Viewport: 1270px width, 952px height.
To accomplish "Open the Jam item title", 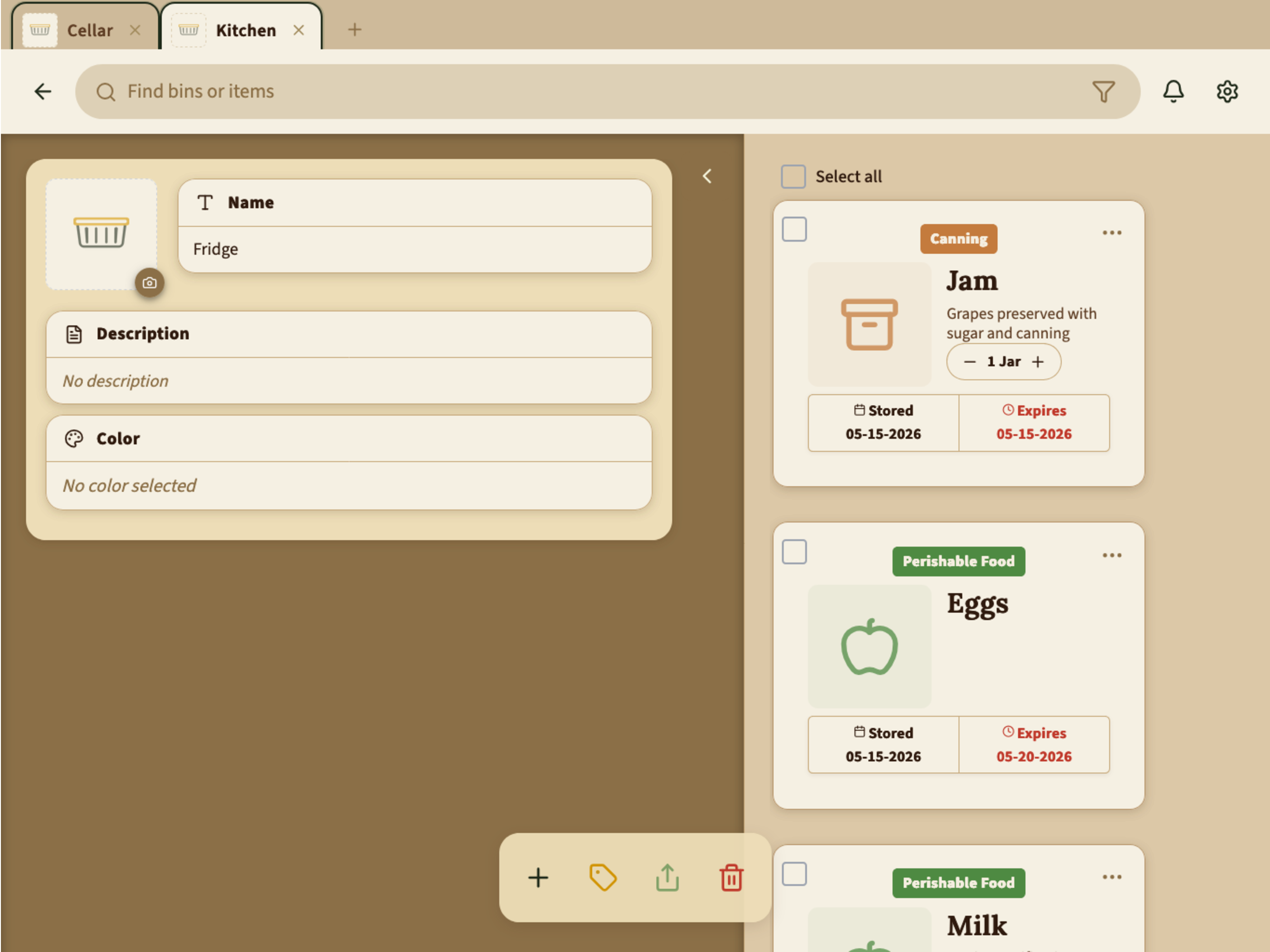I will tap(972, 281).
